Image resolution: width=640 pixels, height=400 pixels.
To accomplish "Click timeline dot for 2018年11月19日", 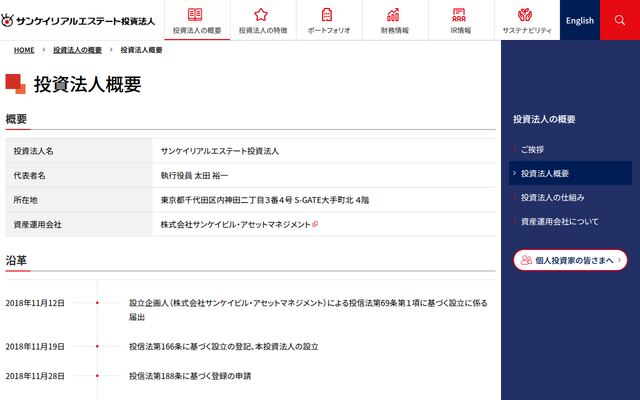I will click(97, 347).
